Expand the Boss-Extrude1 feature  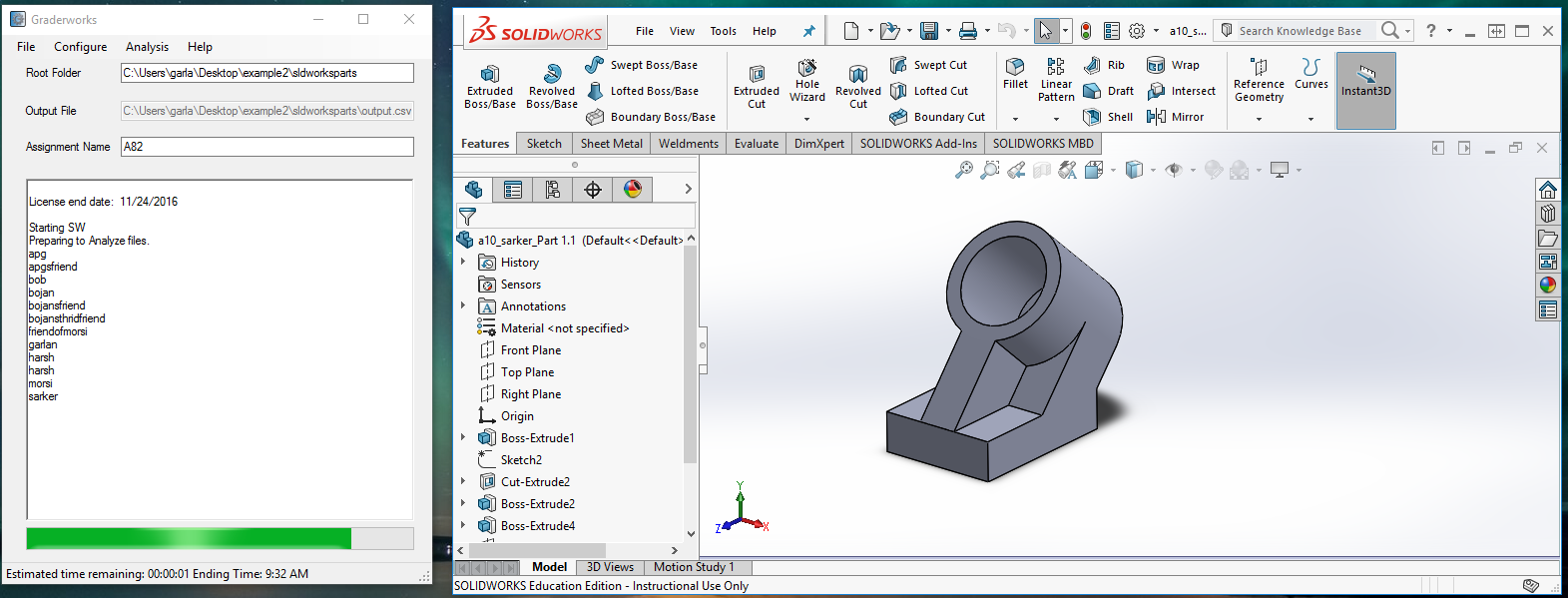point(463,438)
